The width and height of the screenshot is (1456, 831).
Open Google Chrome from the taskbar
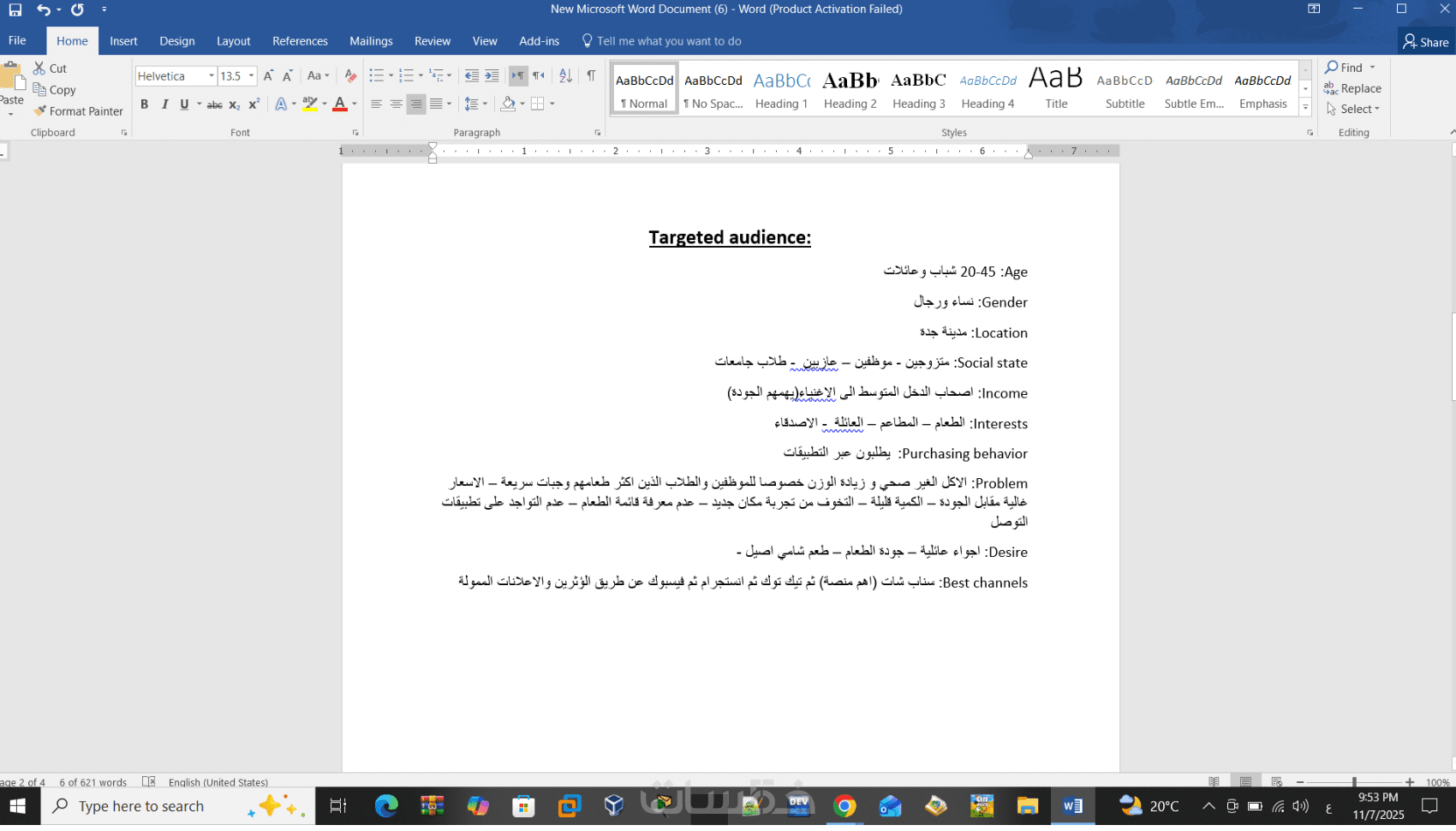coord(844,806)
